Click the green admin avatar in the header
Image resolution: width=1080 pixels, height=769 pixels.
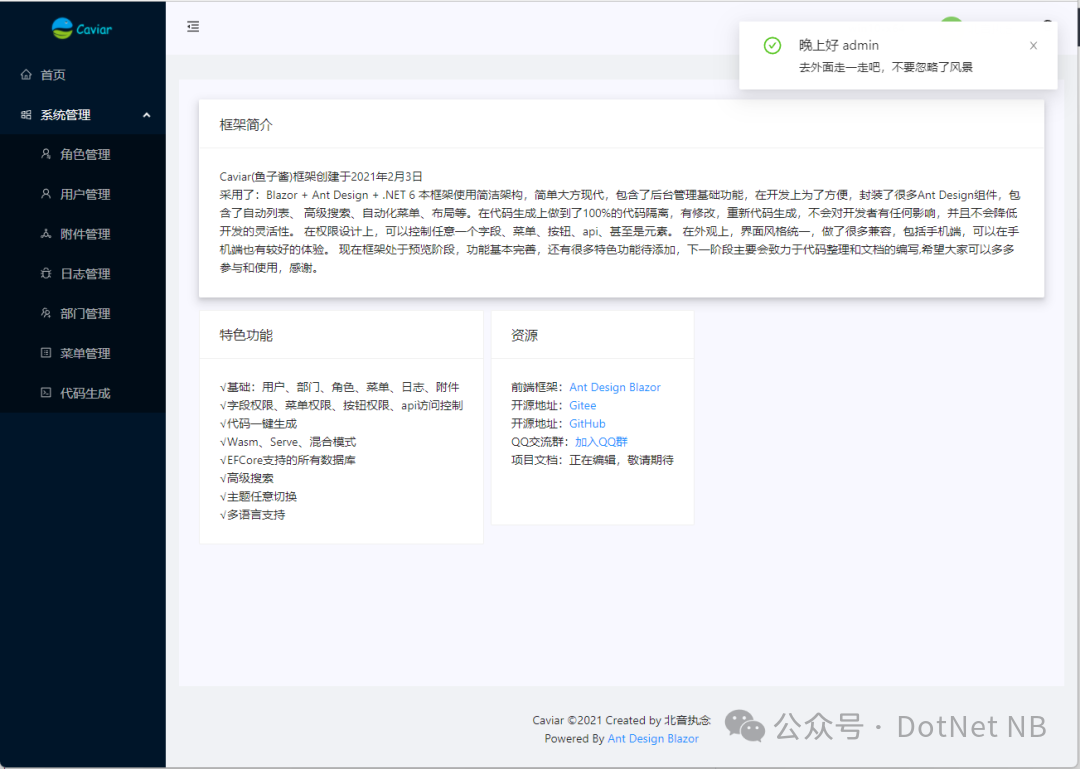[x=951, y=20]
